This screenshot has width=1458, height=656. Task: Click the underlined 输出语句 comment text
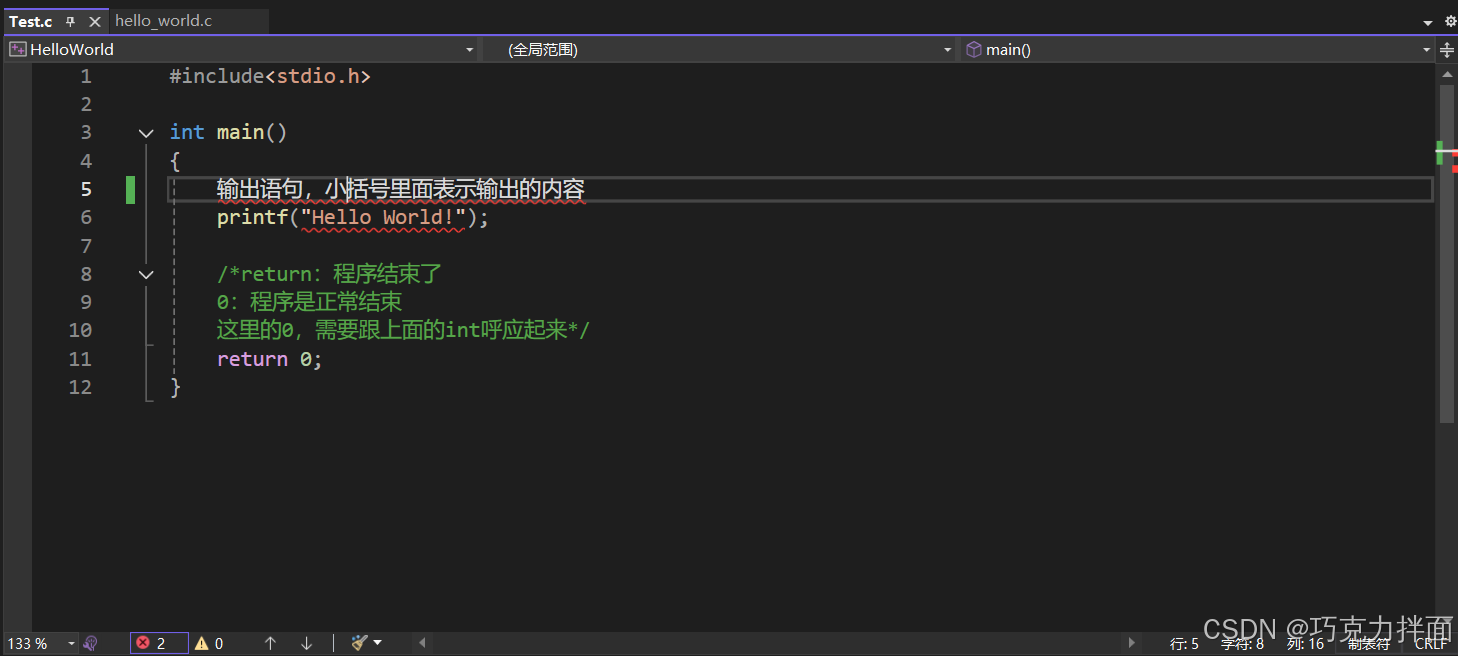click(401, 189)
